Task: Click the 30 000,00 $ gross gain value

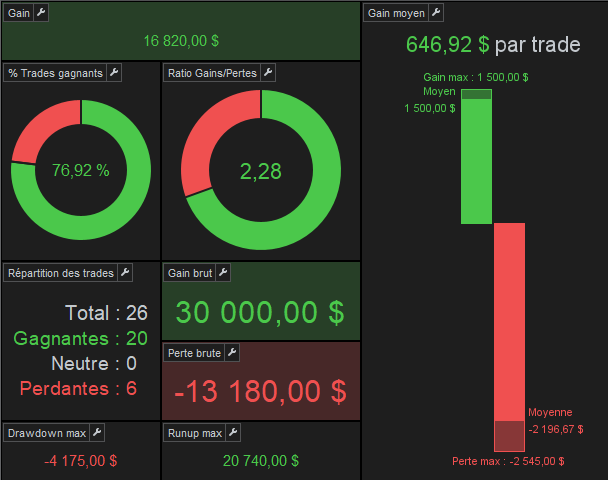Action: pyautogui.click(x=260, y=313)
